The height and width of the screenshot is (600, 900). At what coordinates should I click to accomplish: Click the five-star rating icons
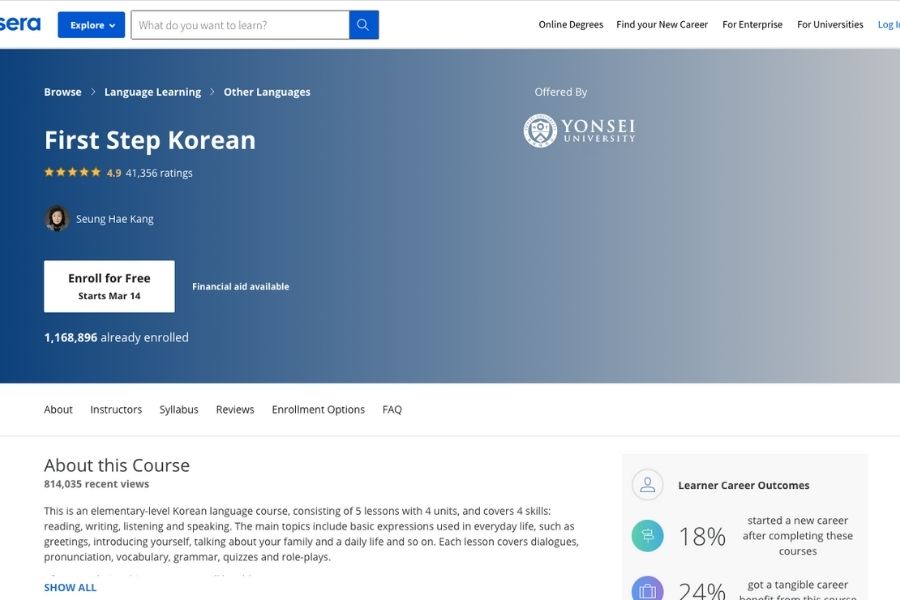(72, 172)
